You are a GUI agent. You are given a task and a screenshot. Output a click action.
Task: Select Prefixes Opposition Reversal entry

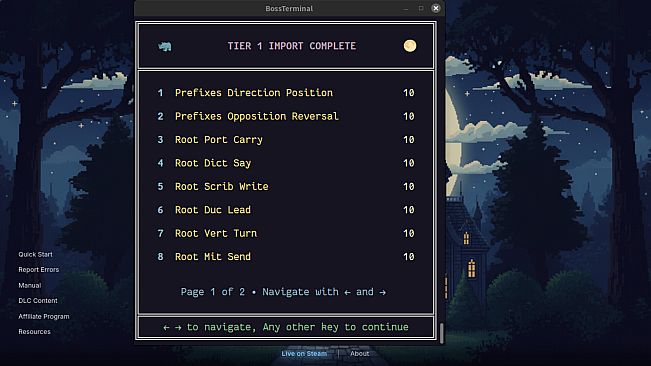pyautogui.click(x=286, y=116)
